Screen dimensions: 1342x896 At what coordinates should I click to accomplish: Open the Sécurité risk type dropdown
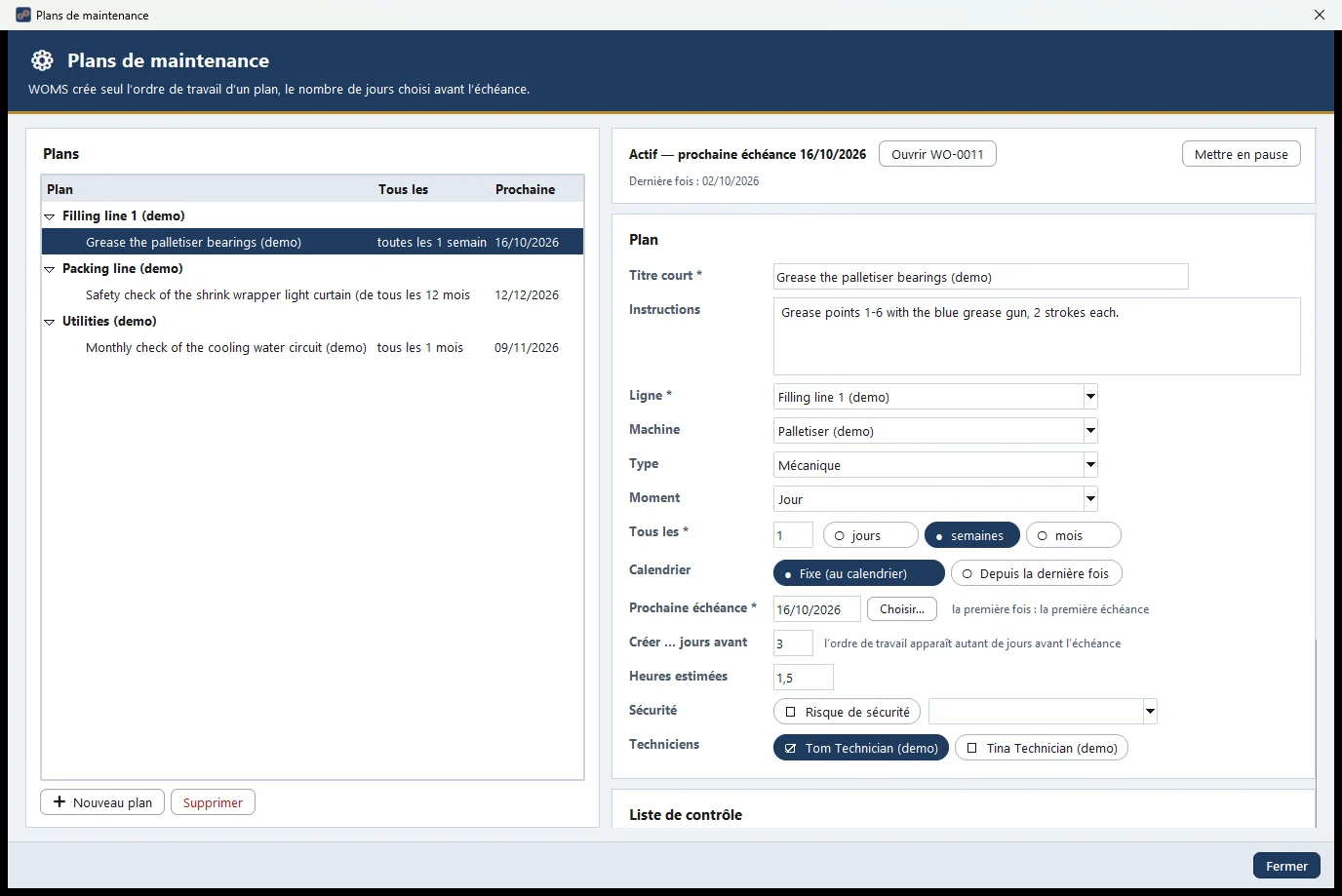1150,712
